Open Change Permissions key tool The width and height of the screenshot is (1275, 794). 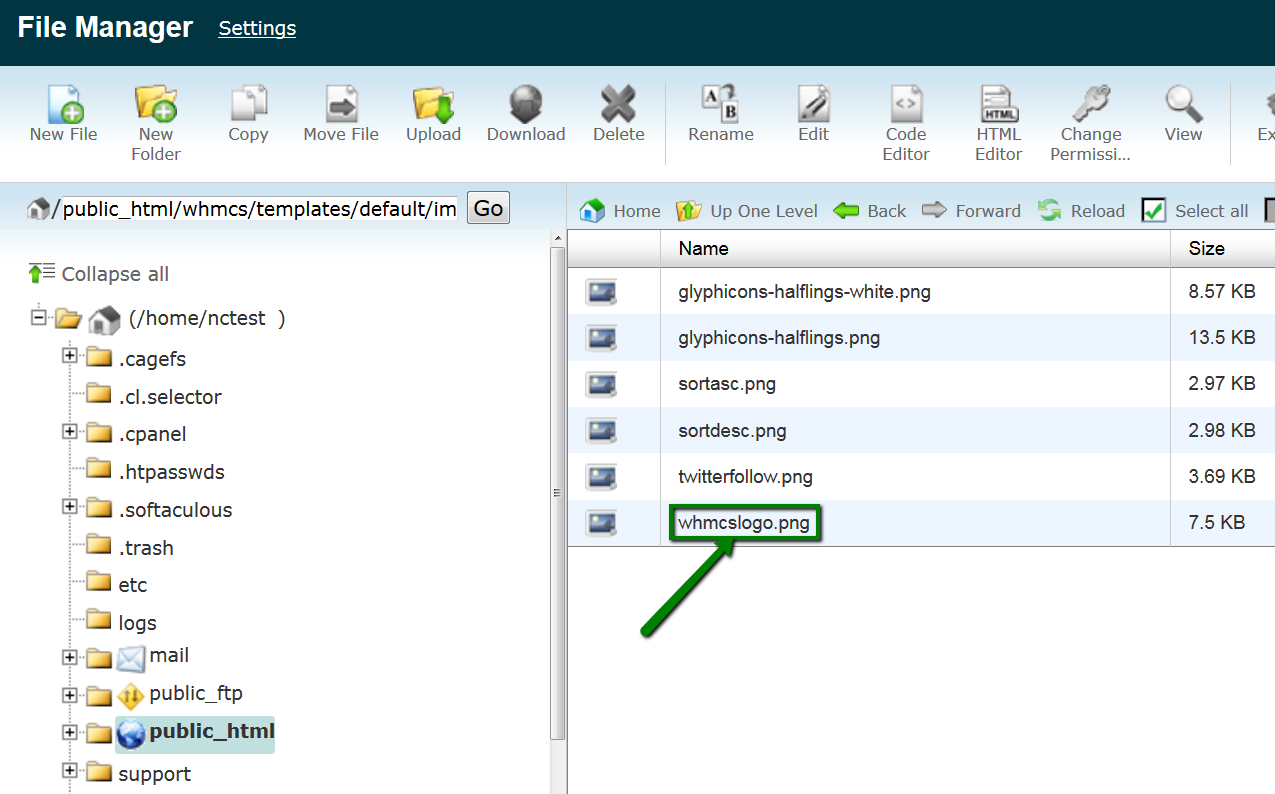[1090, 104]
